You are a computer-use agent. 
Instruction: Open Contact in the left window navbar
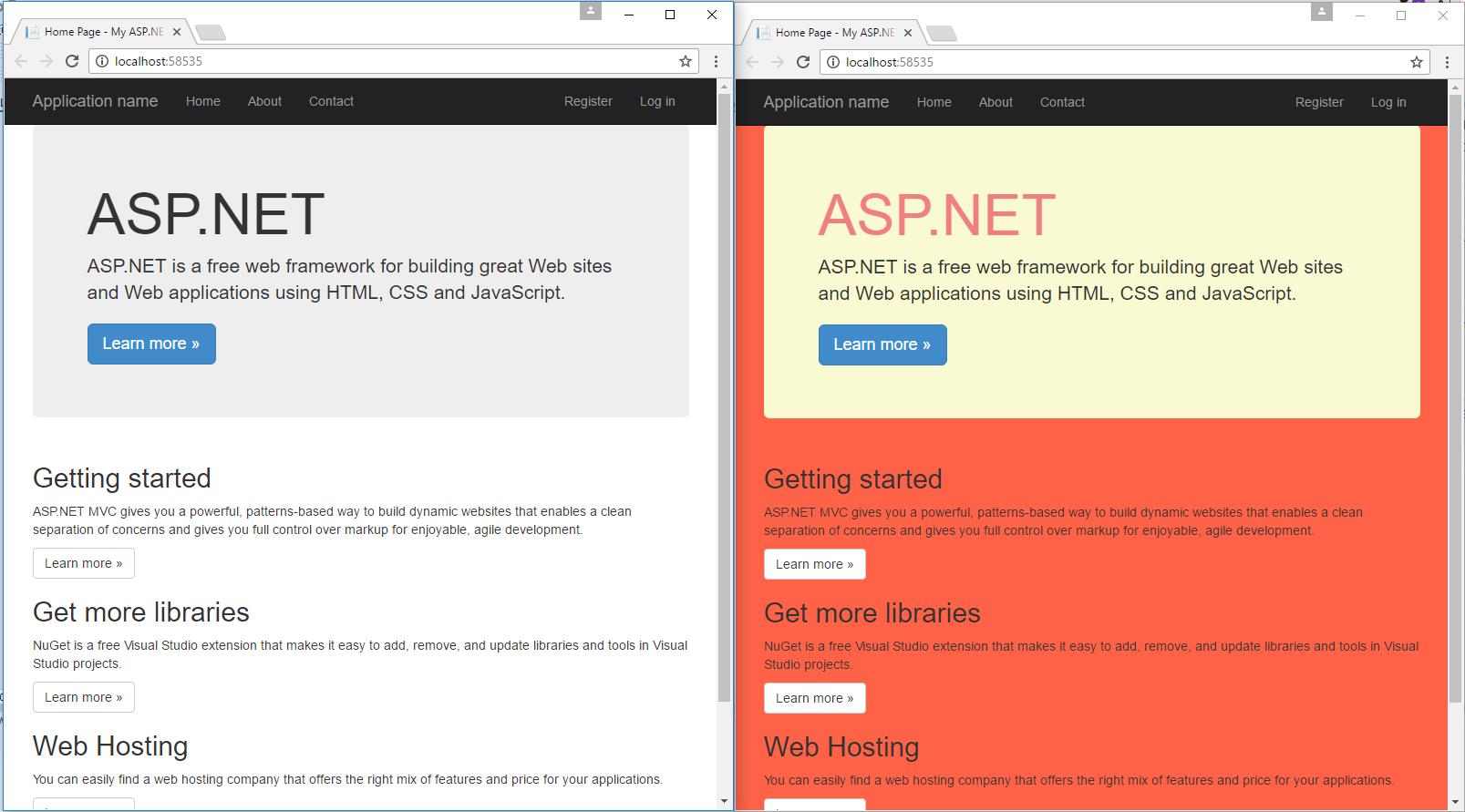331,101
